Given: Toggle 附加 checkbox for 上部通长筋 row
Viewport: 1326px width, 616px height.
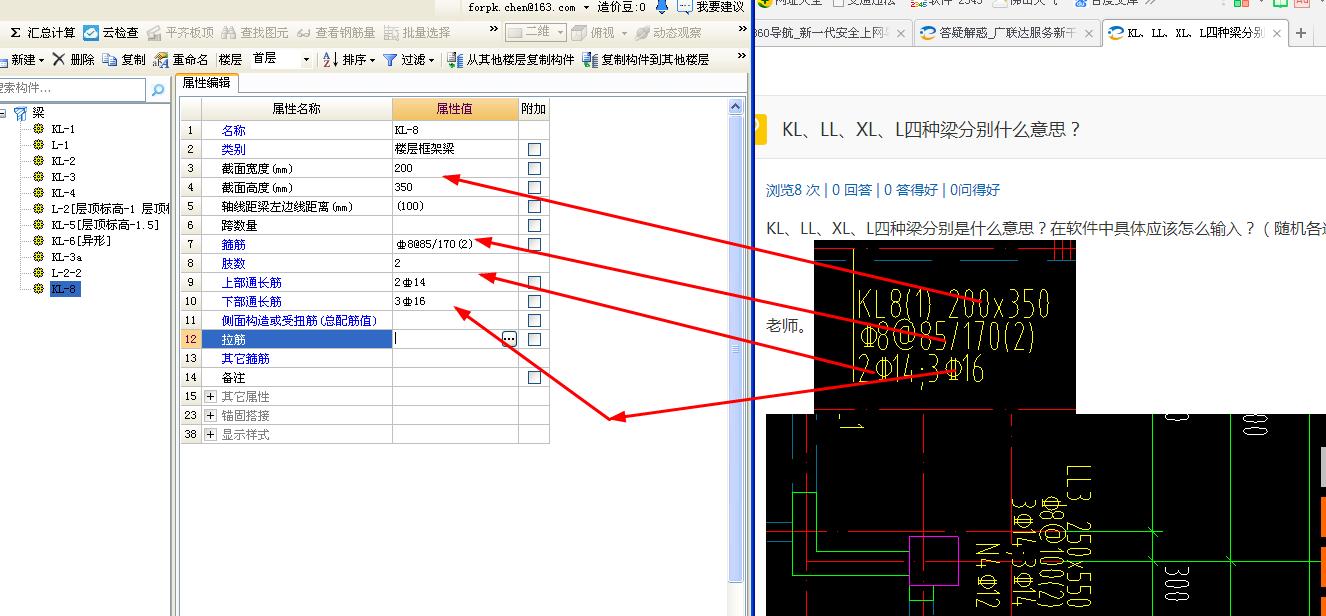Looking at the screenshot, I should (534, 282).
